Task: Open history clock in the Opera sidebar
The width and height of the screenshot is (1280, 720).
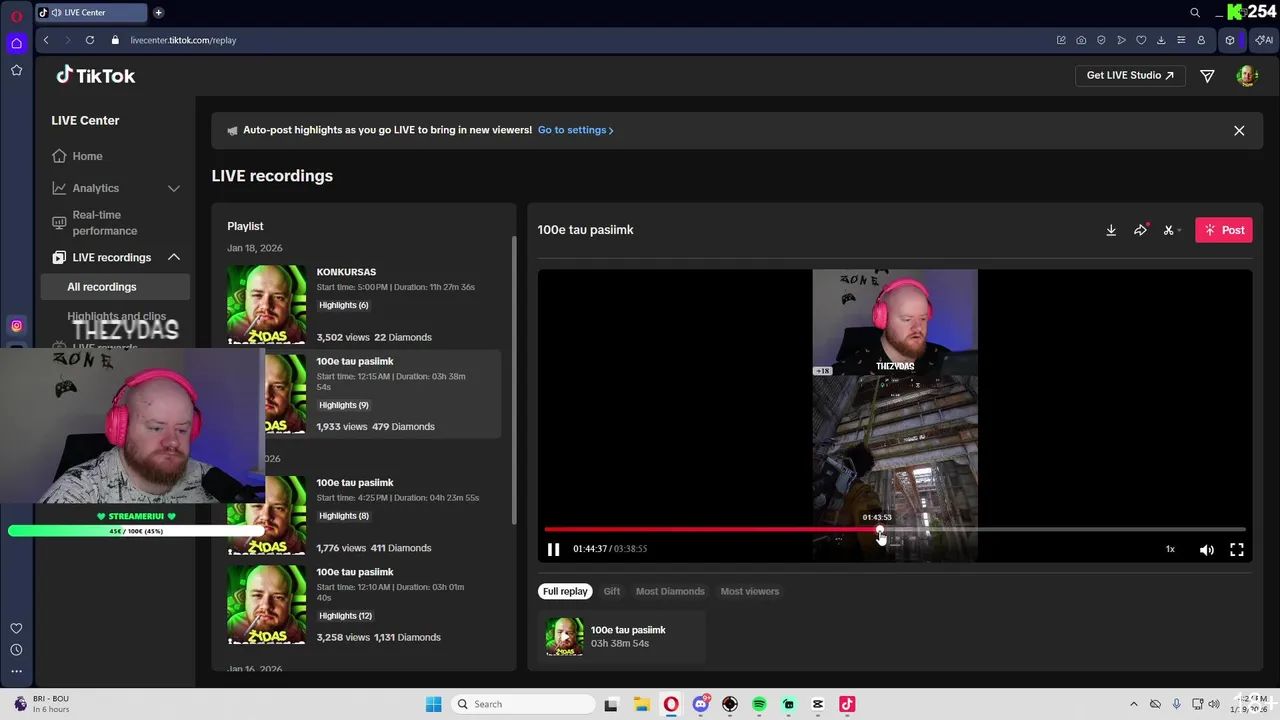Action: (x=16, y=650)
